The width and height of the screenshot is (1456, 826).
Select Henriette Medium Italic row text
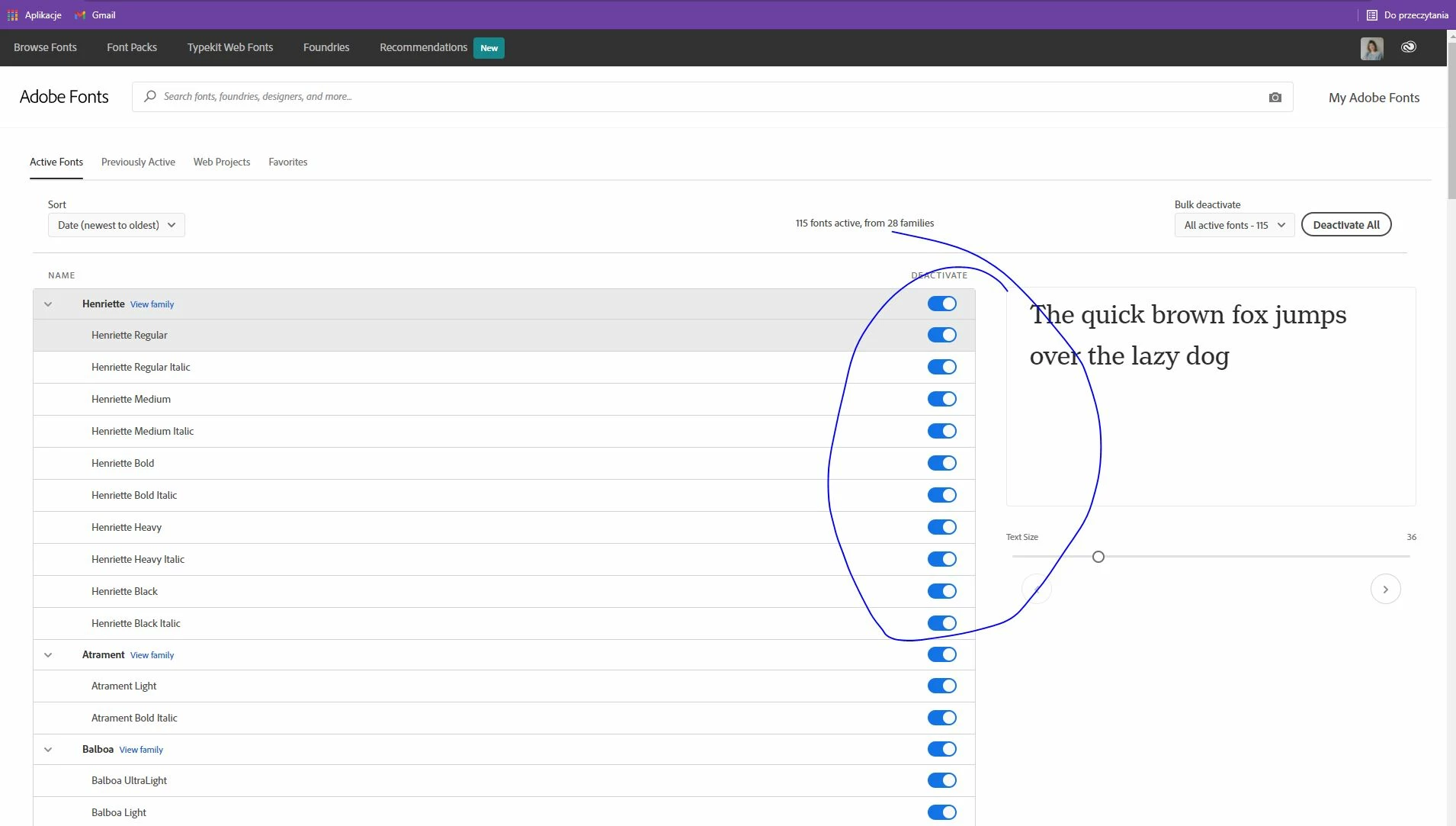(143, 431)
